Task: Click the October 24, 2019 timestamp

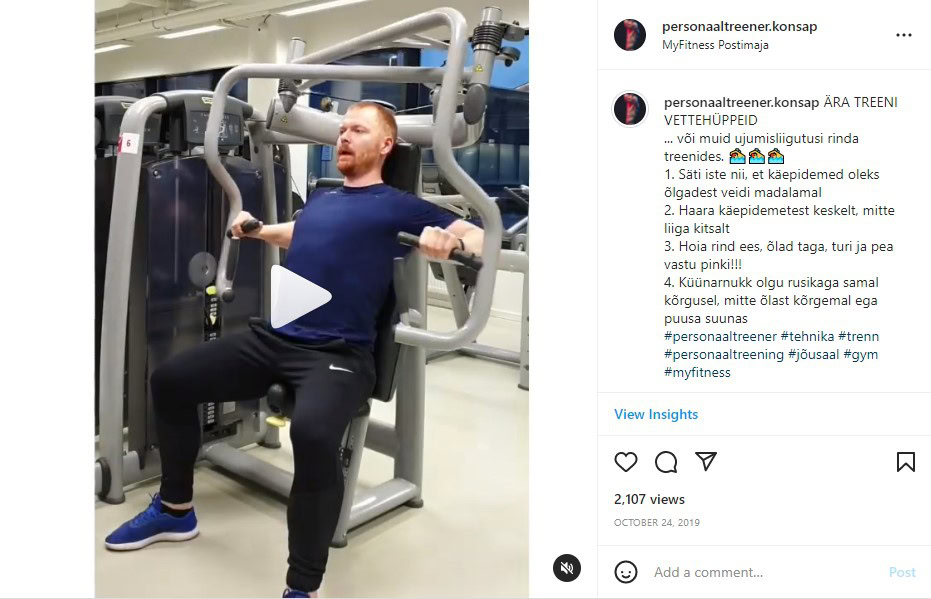Action: [x=657, y=522]
